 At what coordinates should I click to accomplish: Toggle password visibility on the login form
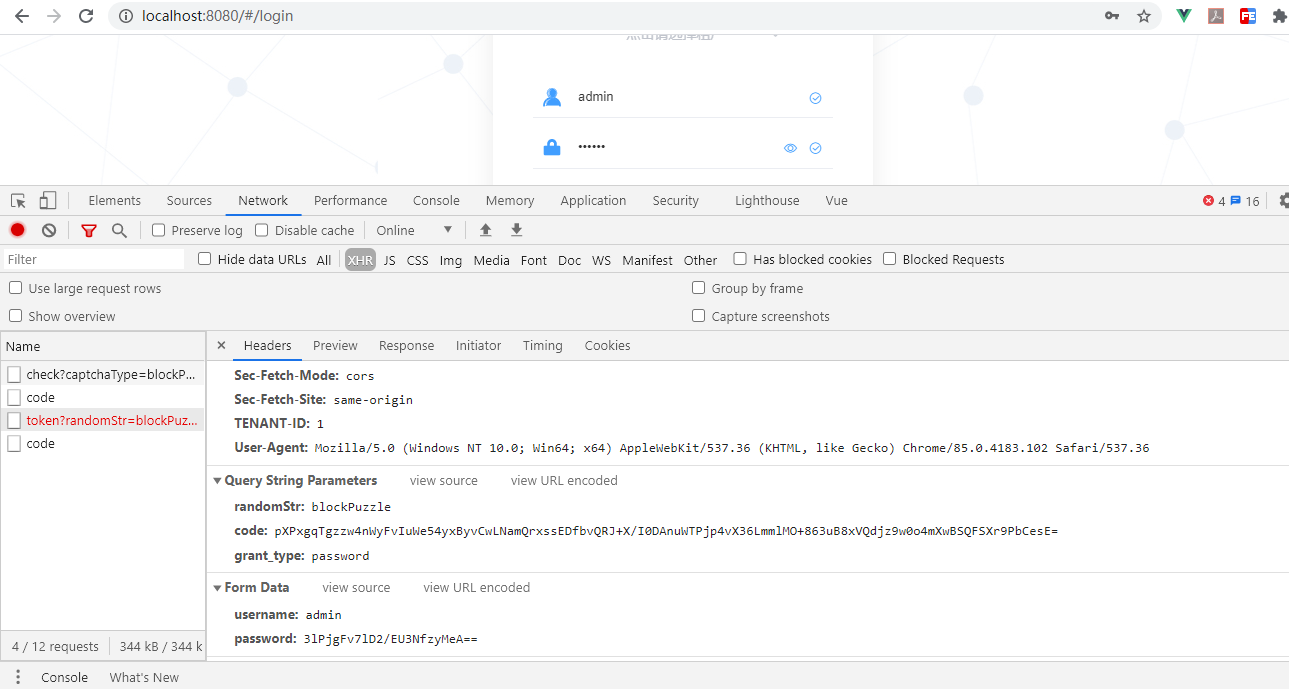[x=790, y=147]
